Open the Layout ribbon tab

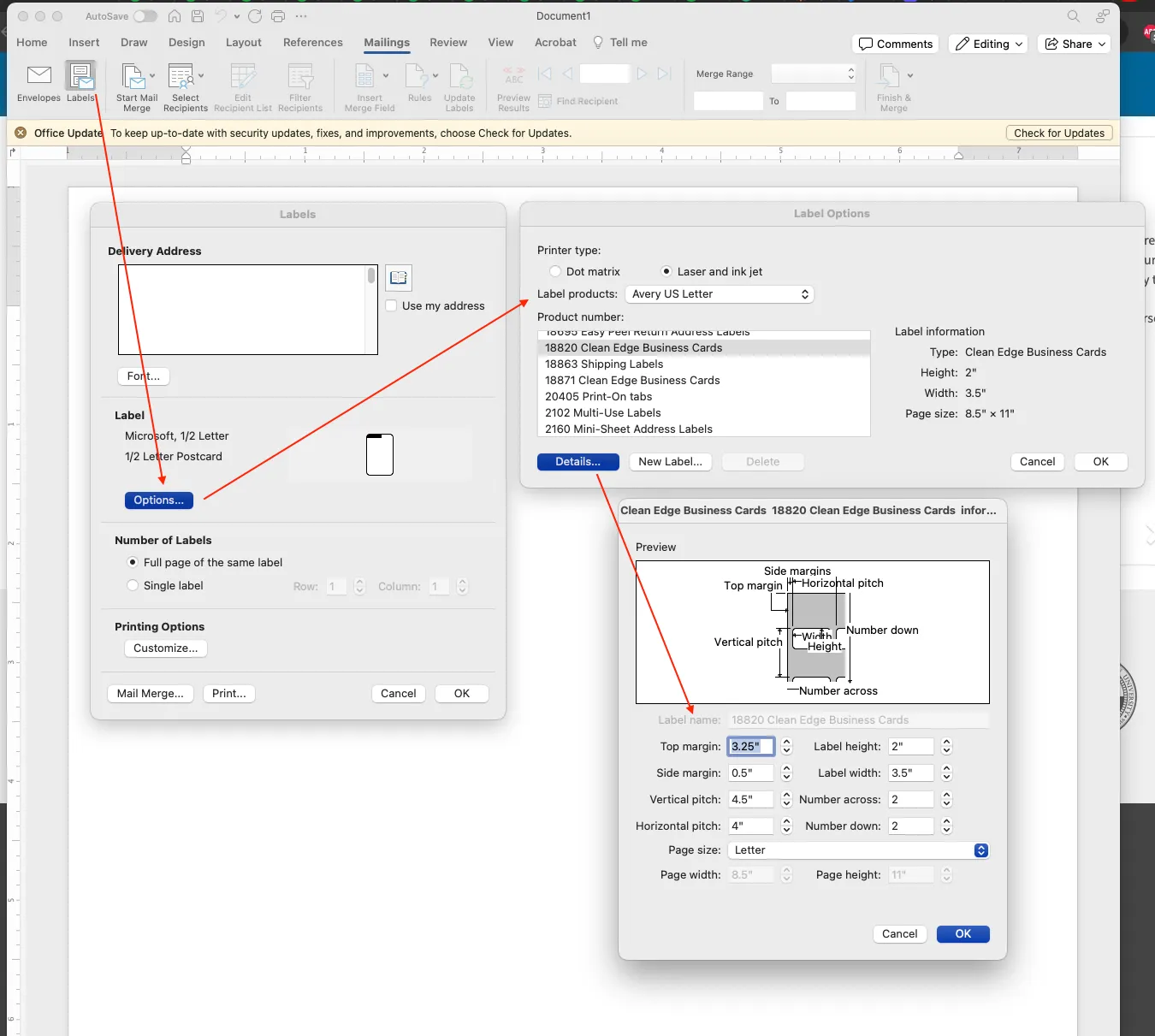click(244, 42)
